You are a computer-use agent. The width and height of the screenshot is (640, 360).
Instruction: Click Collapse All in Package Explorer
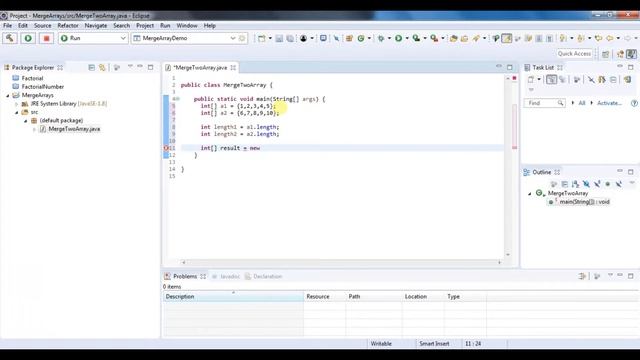click(x=91, y=67)
